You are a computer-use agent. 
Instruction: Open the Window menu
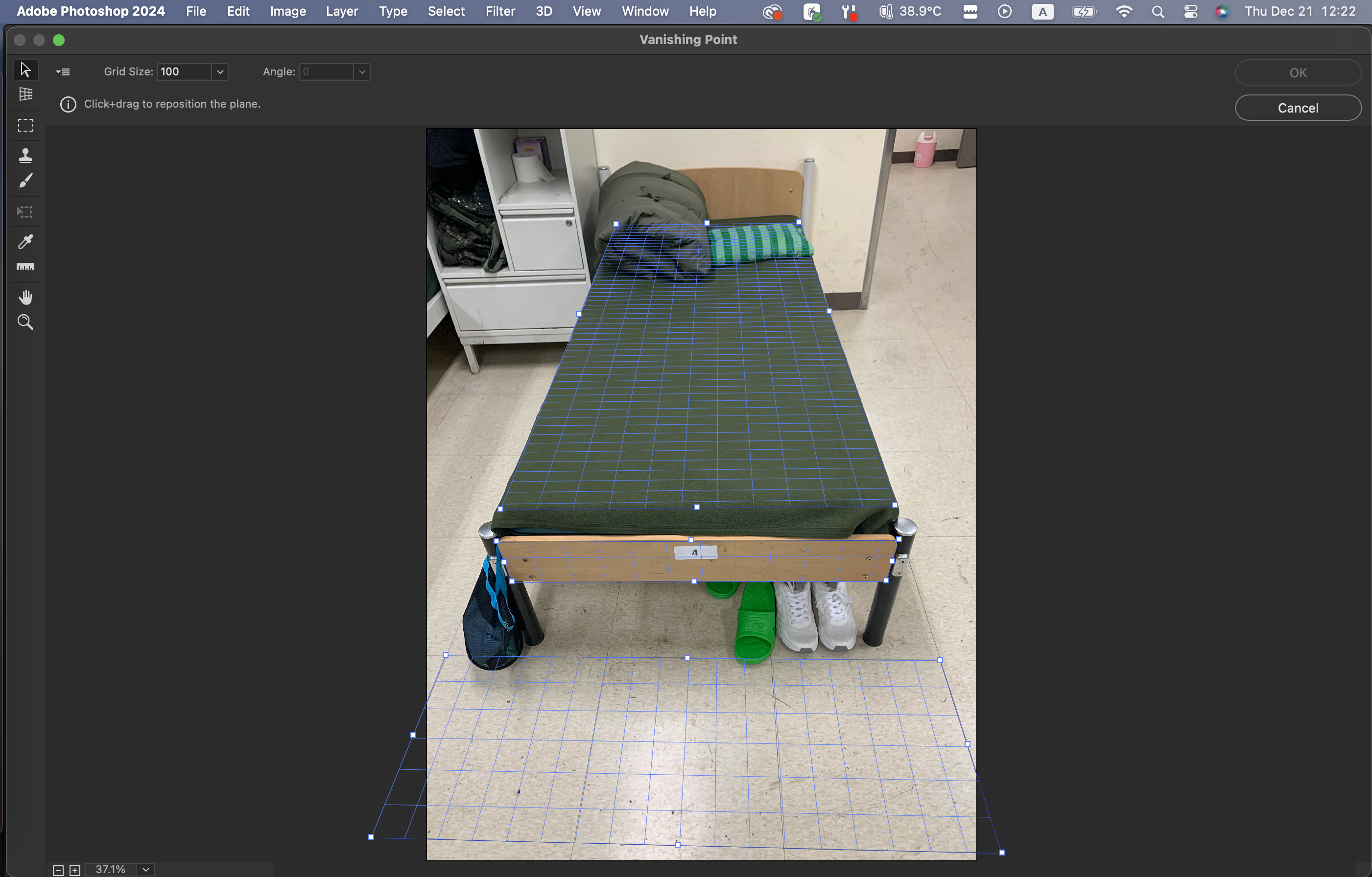pyautogui.click(x=644, y=11)
